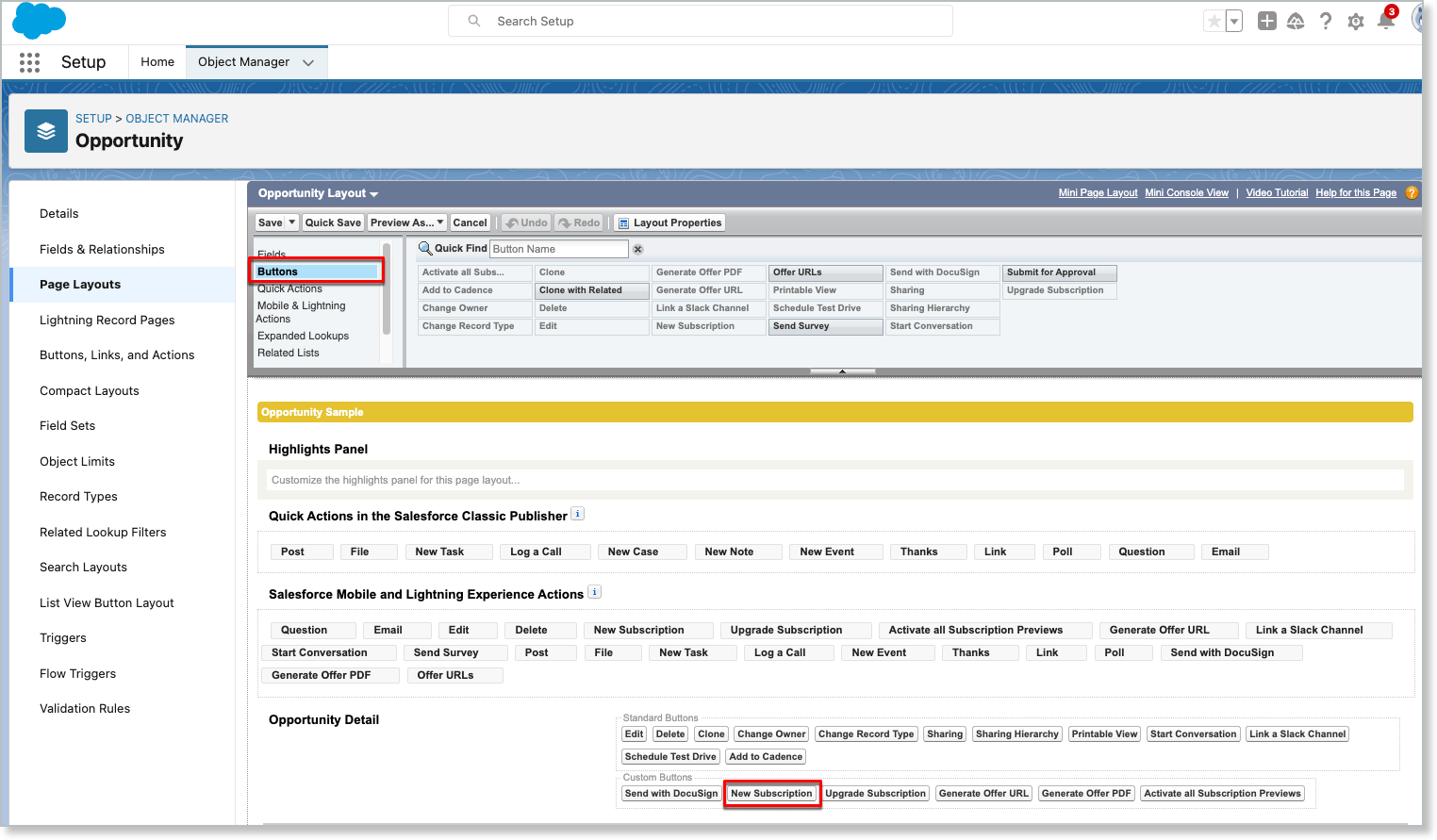Click the Quick Find magnifier icon
This screenshot has width=1437, height=840.
425,249
